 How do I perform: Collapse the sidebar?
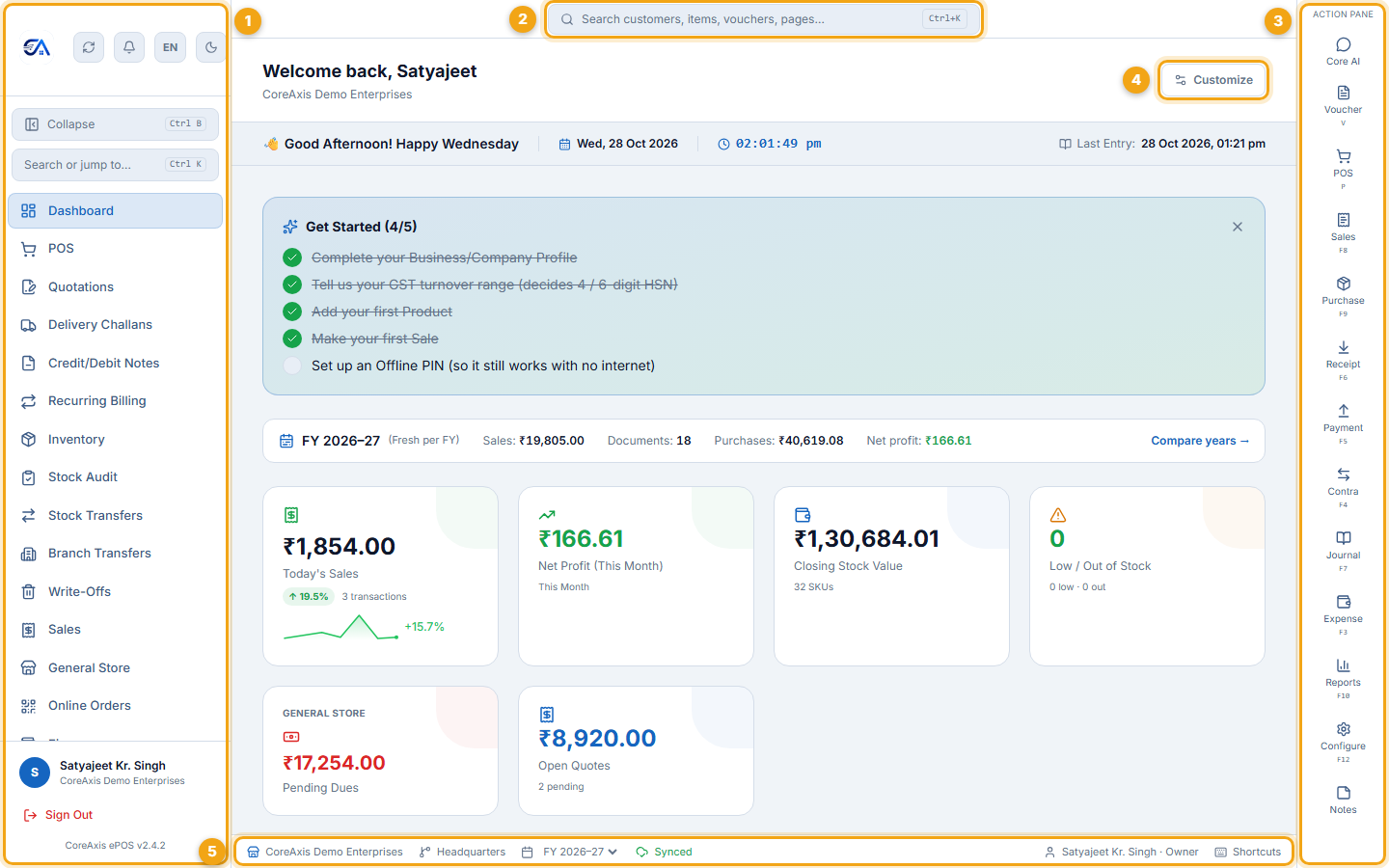click(115, 124)
